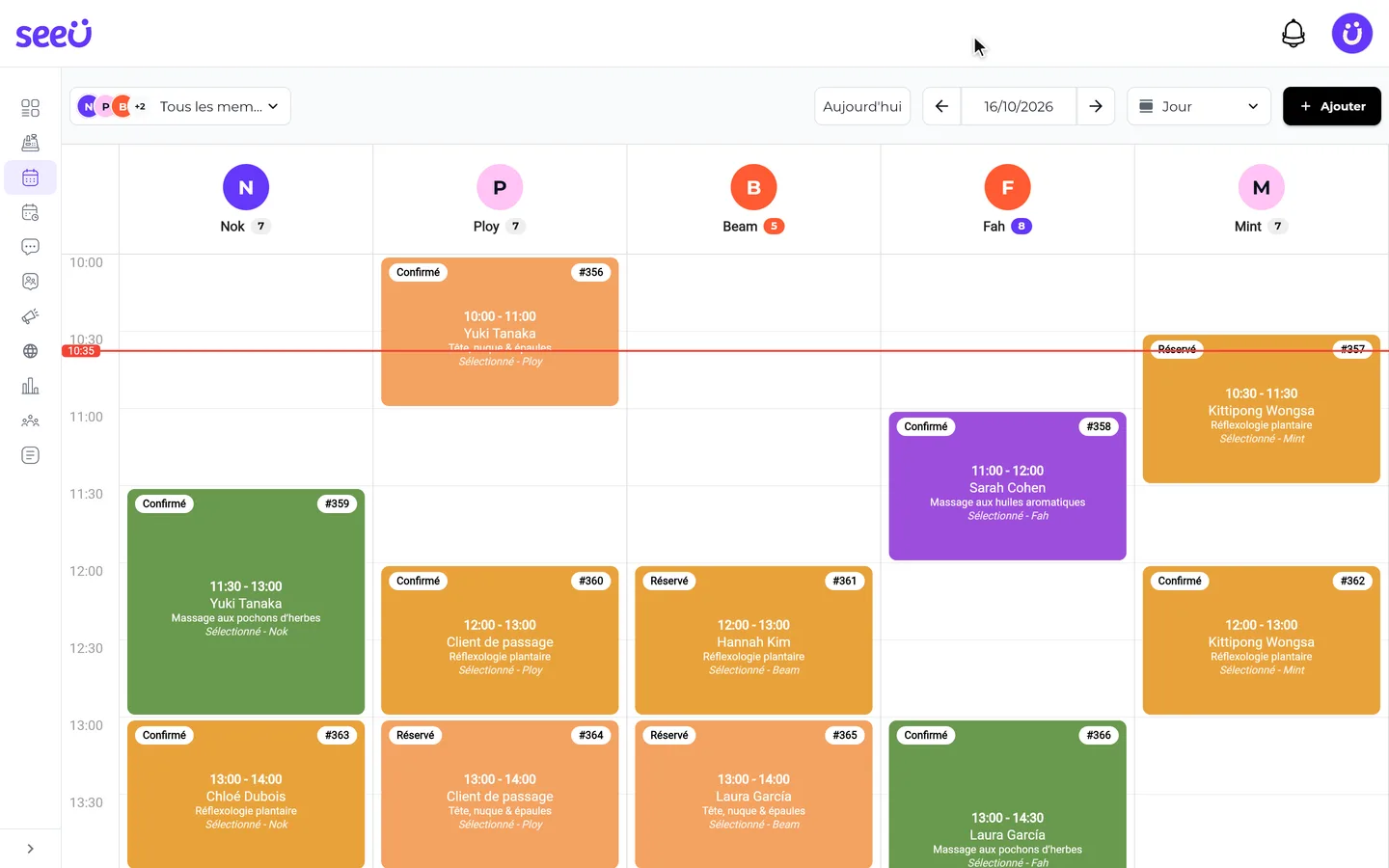This screenshot has width=1389, height=868.
Task: Open the dashboard grid icon in sidebar
Action: (30, 108)
